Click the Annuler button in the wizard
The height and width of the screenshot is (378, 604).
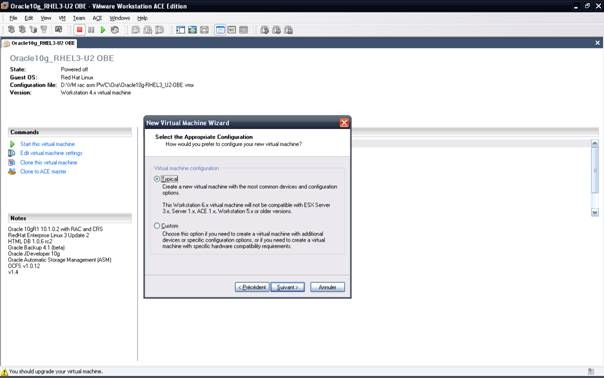[327, 287]
